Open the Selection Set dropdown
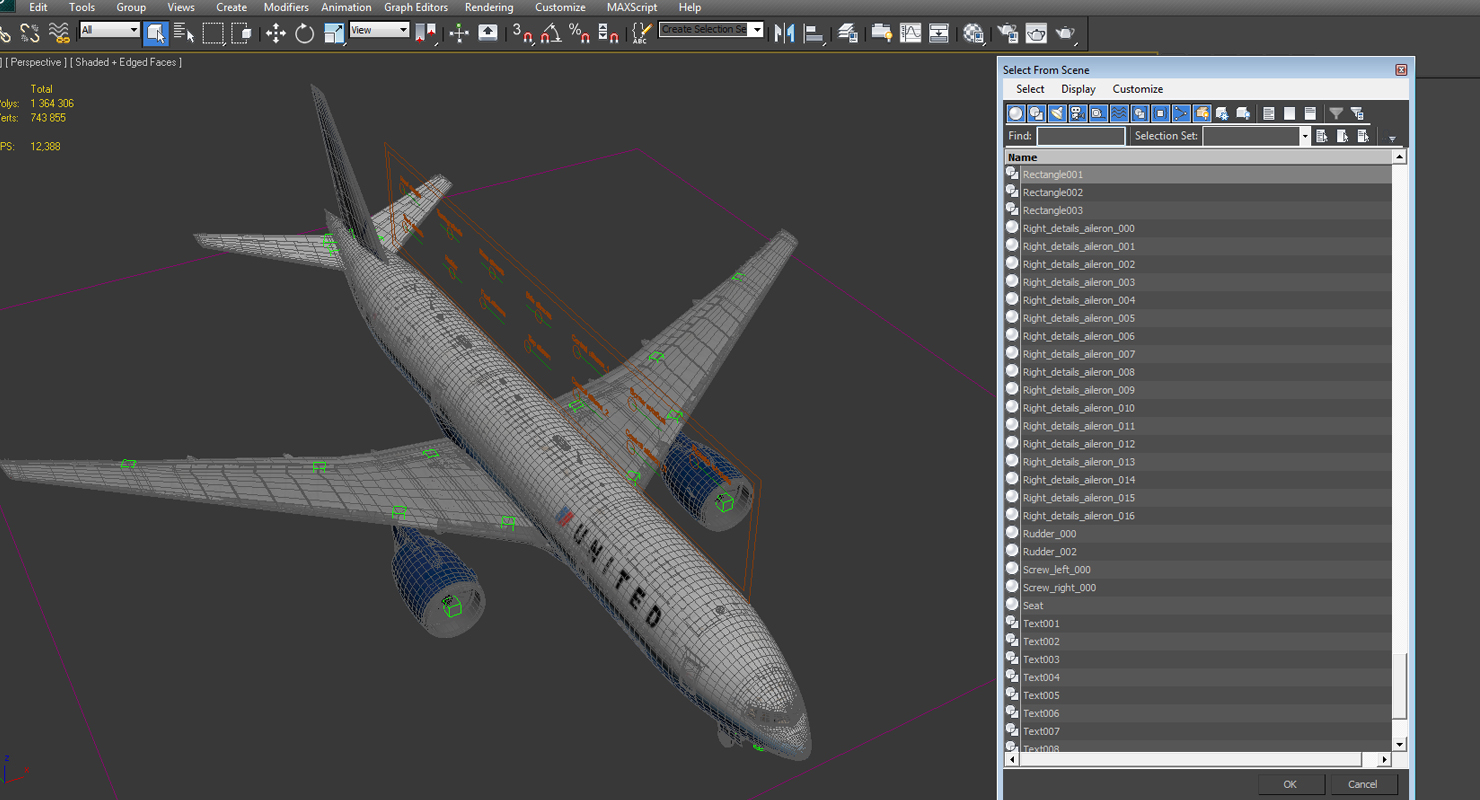This screenshot has height=800, width=1480. [1305, 136]
